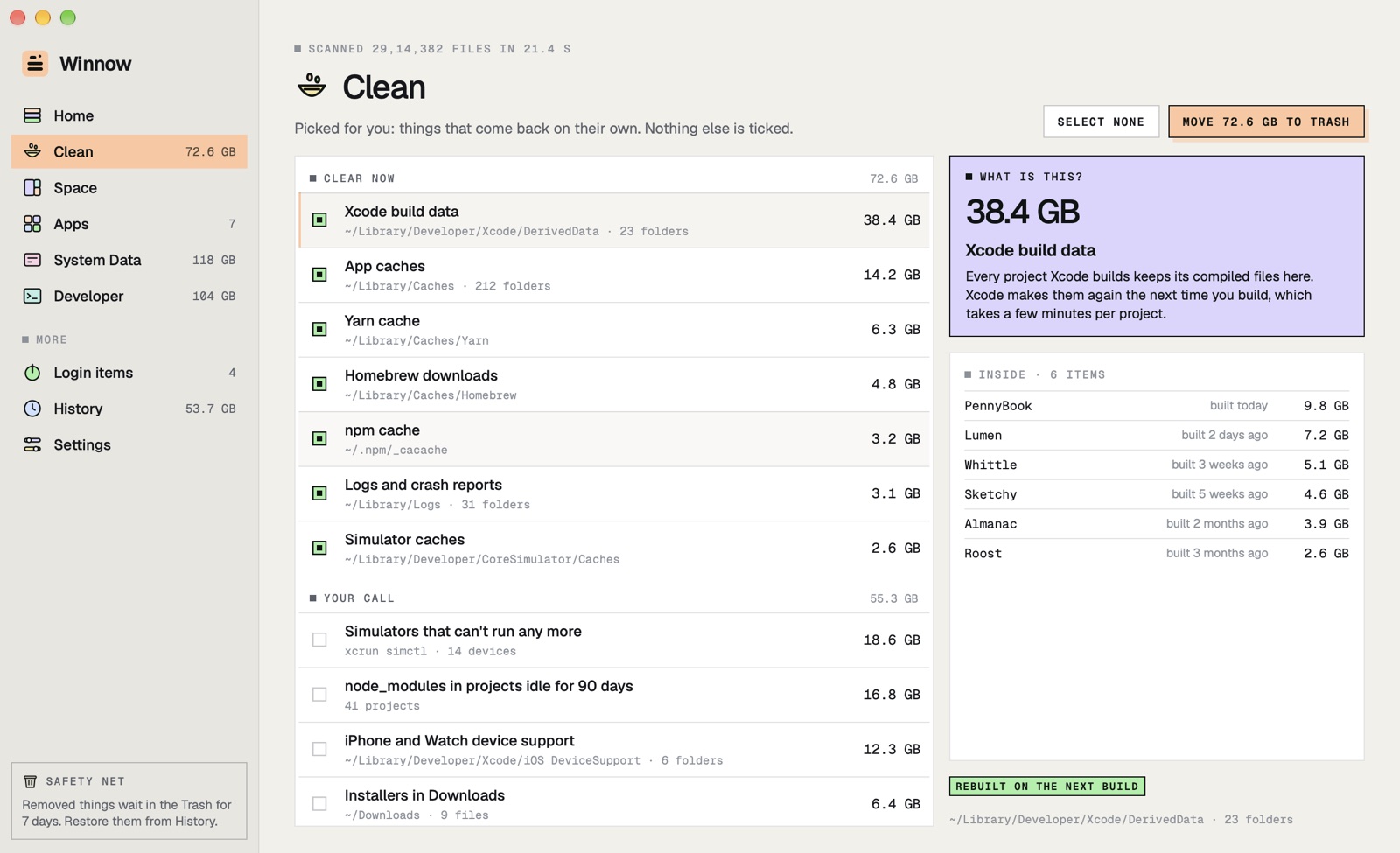Image resolution: width=1400 pixels, height=853 pixels.
Task: Click Move 72.6 GB to Trash
Action: 1266,122
